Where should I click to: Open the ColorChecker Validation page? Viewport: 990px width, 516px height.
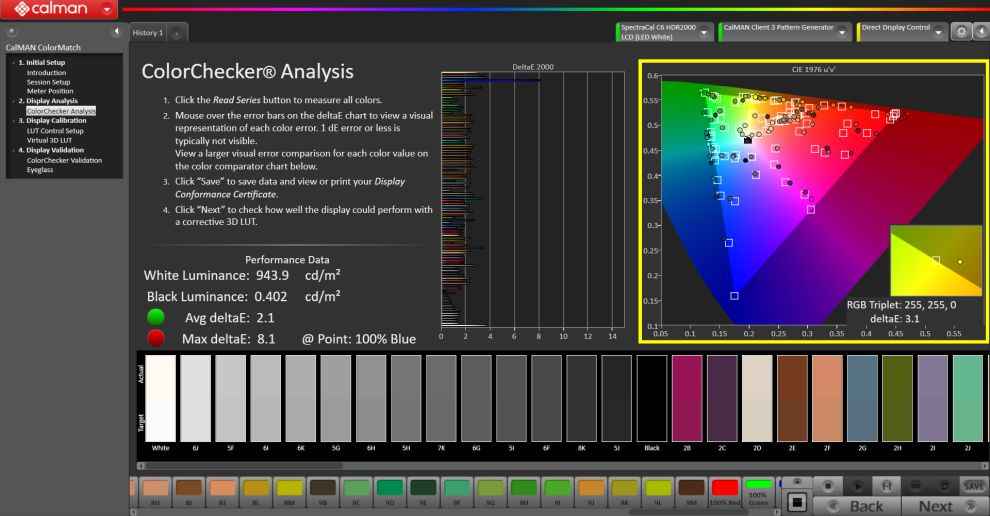64,160
